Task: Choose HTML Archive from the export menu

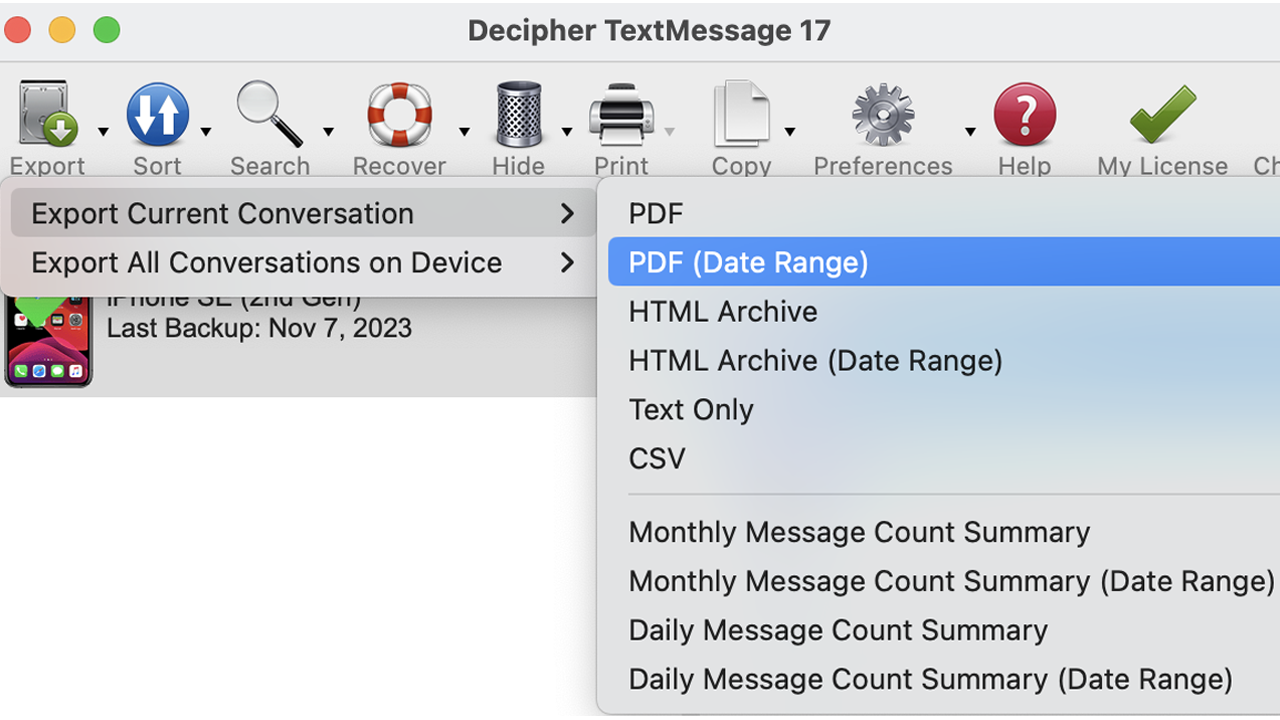Action: tap(723, 312)
